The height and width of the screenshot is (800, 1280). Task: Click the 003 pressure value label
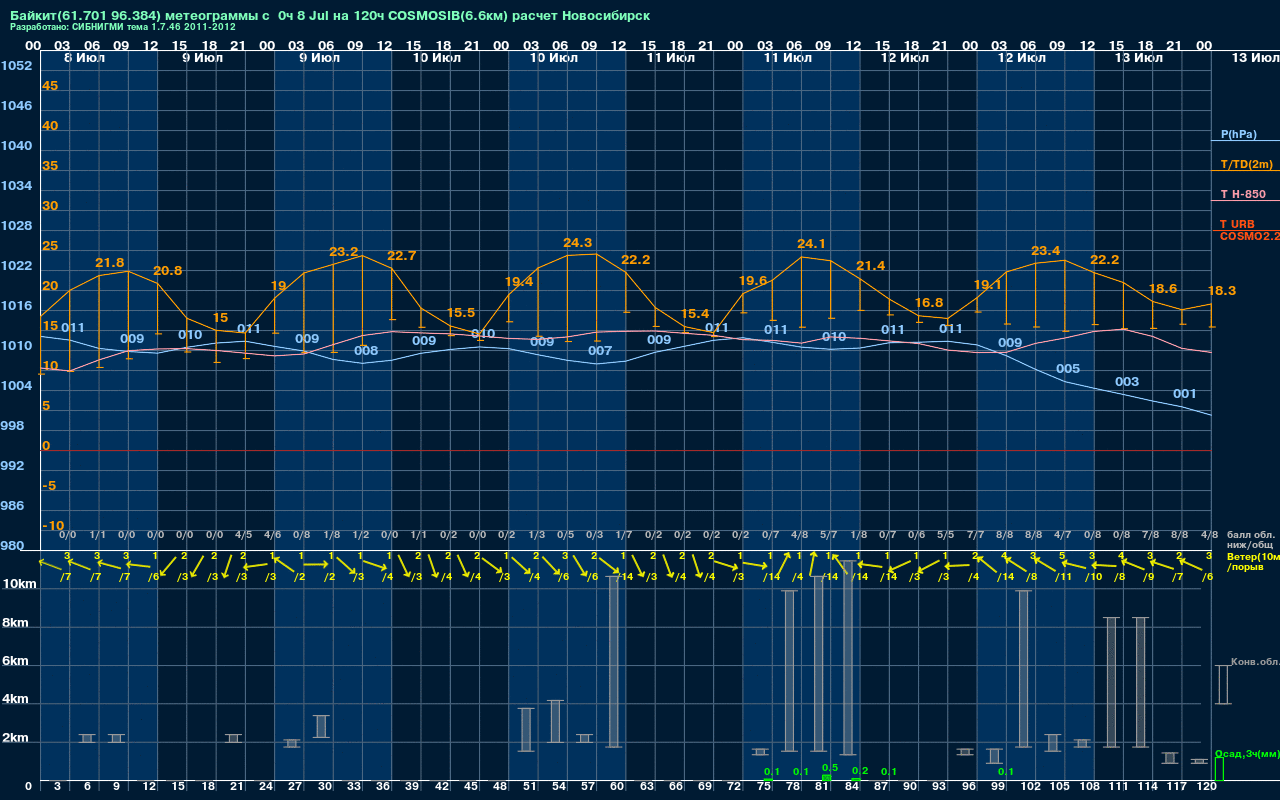1127,382
